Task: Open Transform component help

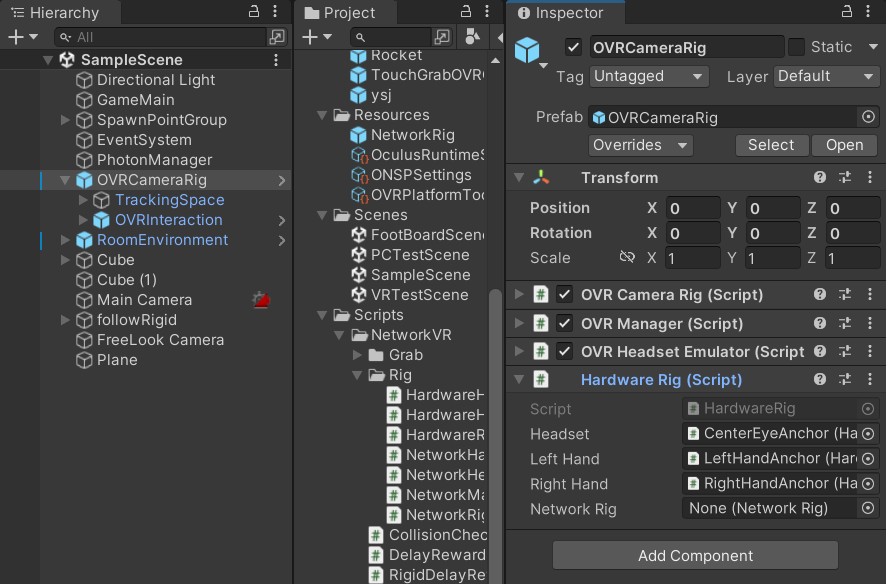Action: point(820,177)
